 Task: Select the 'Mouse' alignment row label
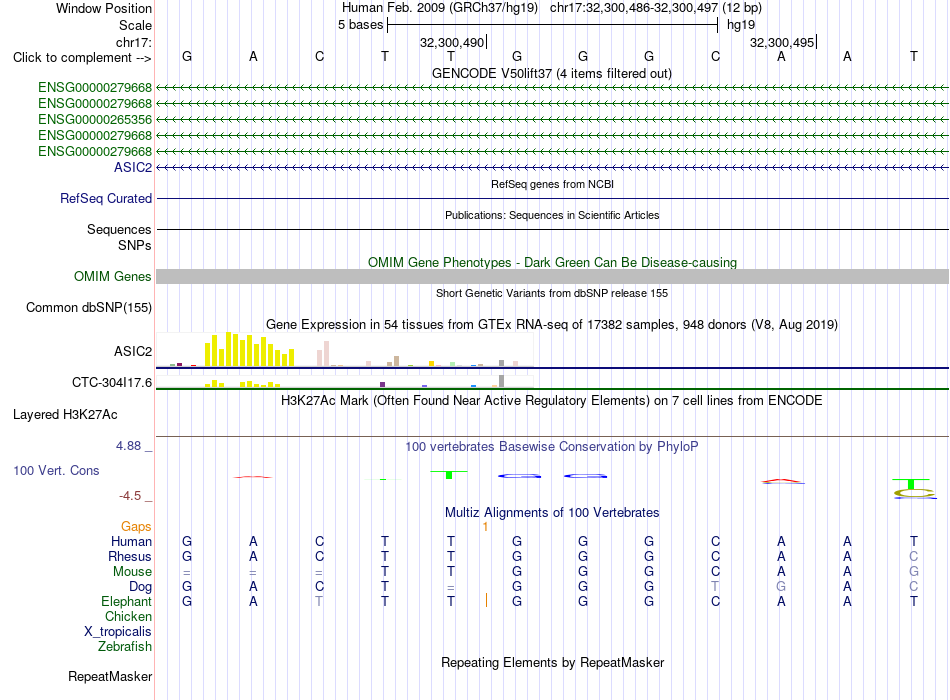point(132,572)
